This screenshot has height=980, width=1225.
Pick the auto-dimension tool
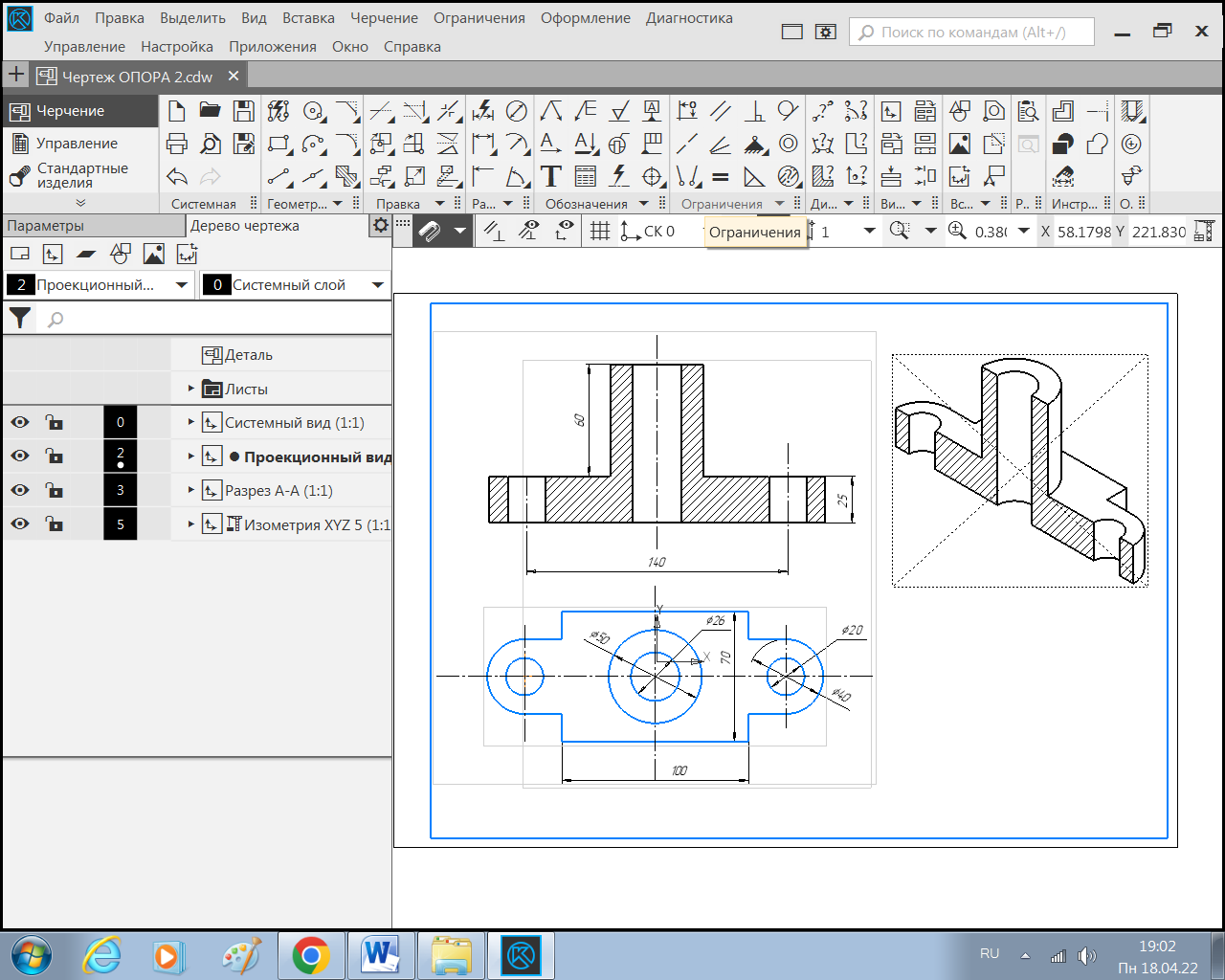click(484, 111)
